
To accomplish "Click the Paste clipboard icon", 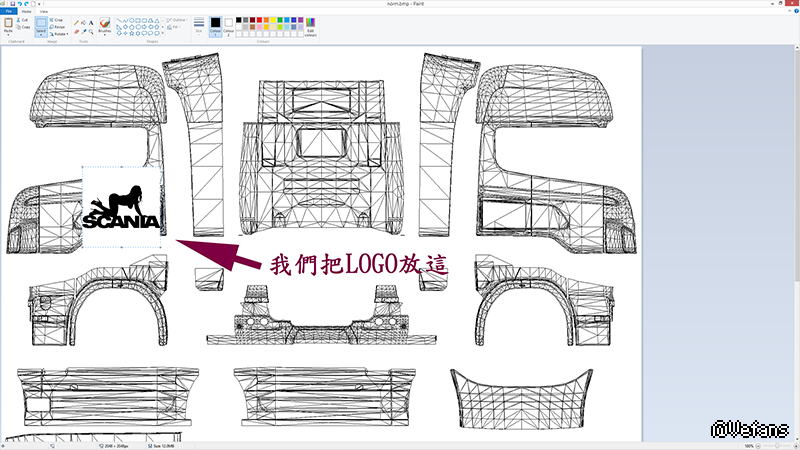I will (x=8, y=22).
